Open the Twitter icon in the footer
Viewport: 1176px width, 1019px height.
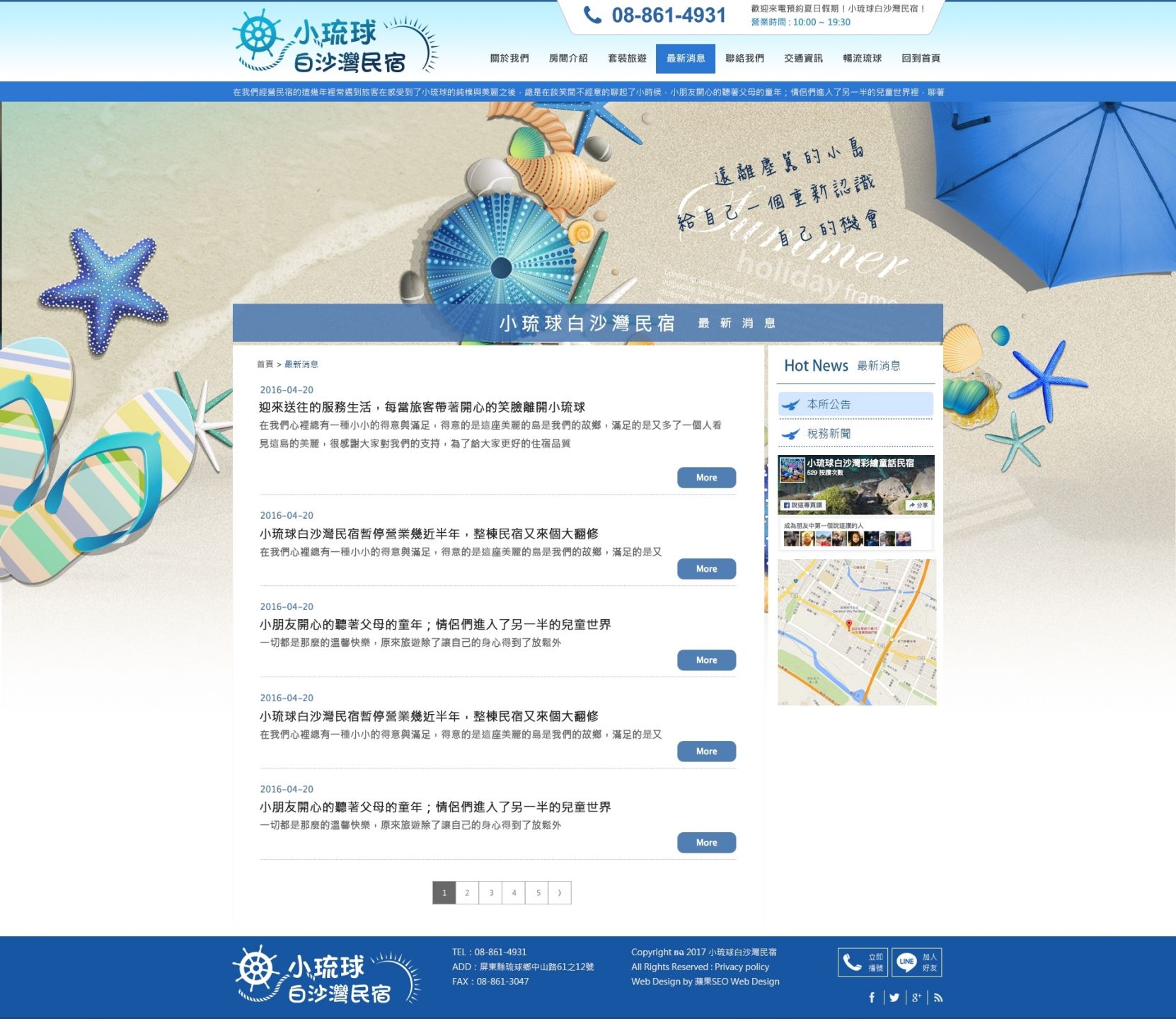click(894, 998)
